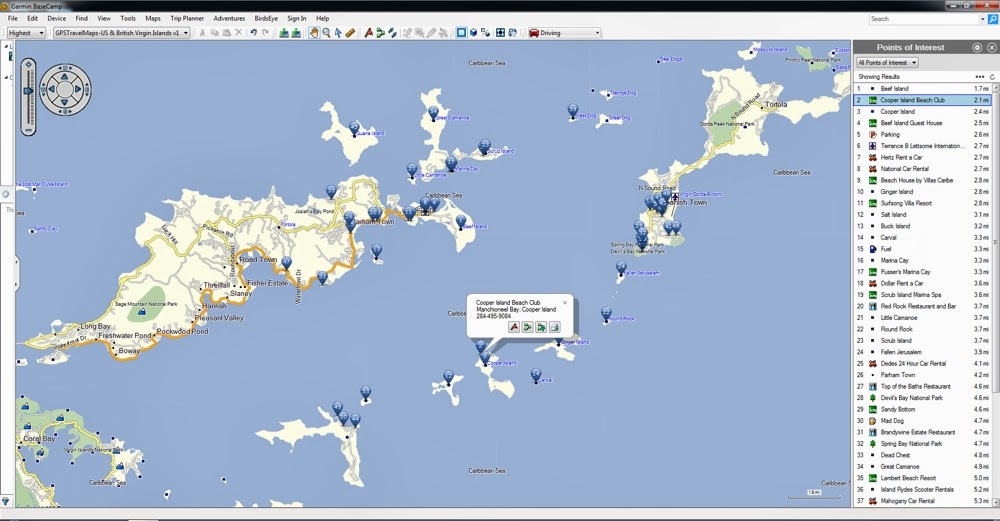Click the Undo arrow in toolbar

[254, 33]
